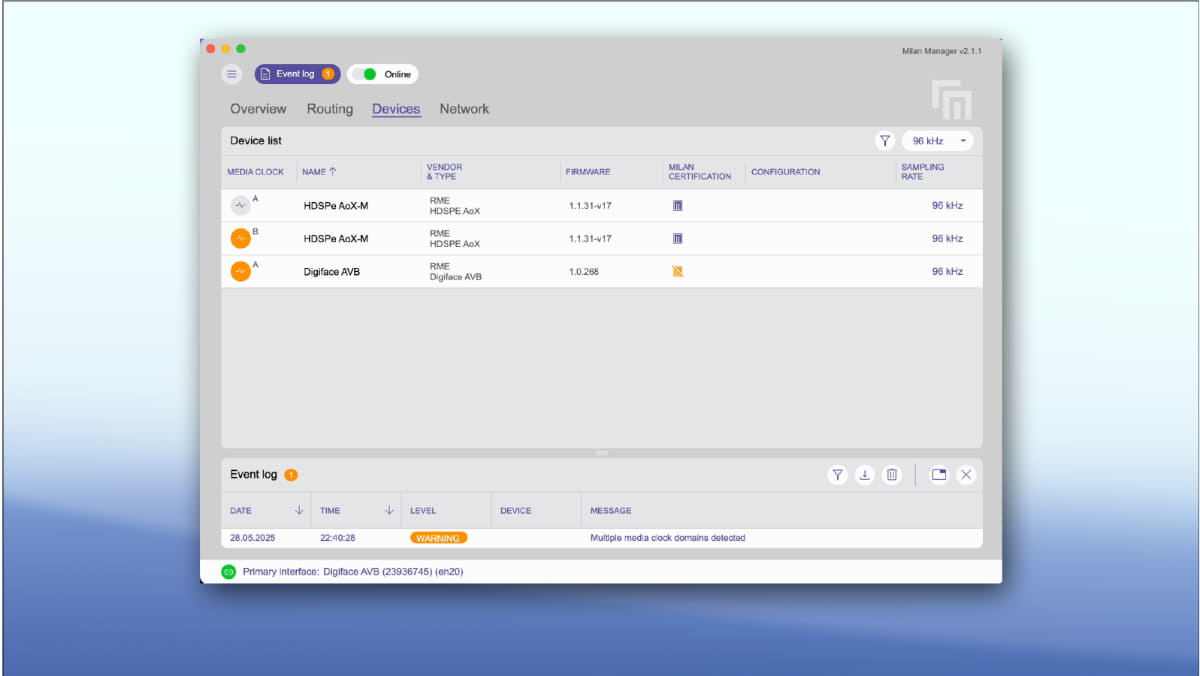Select the Devices tab
1200x676 pixels.
coord(396,109)
